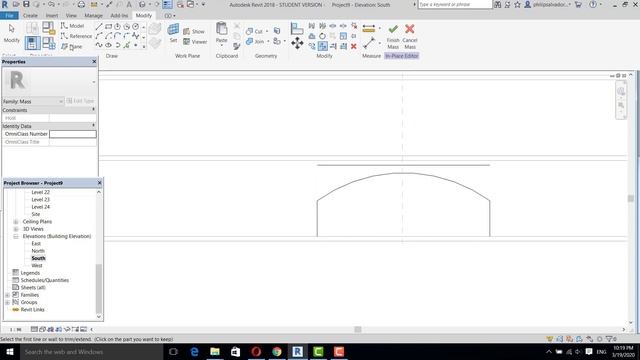Click the OmniClass Number input field
This screenshot has height=360, width=640.
click(73, 134)
